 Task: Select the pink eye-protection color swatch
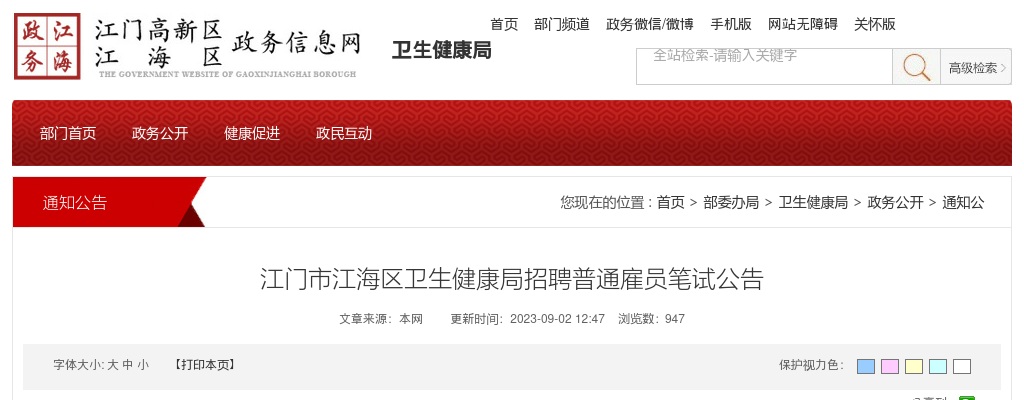(890, 366)
